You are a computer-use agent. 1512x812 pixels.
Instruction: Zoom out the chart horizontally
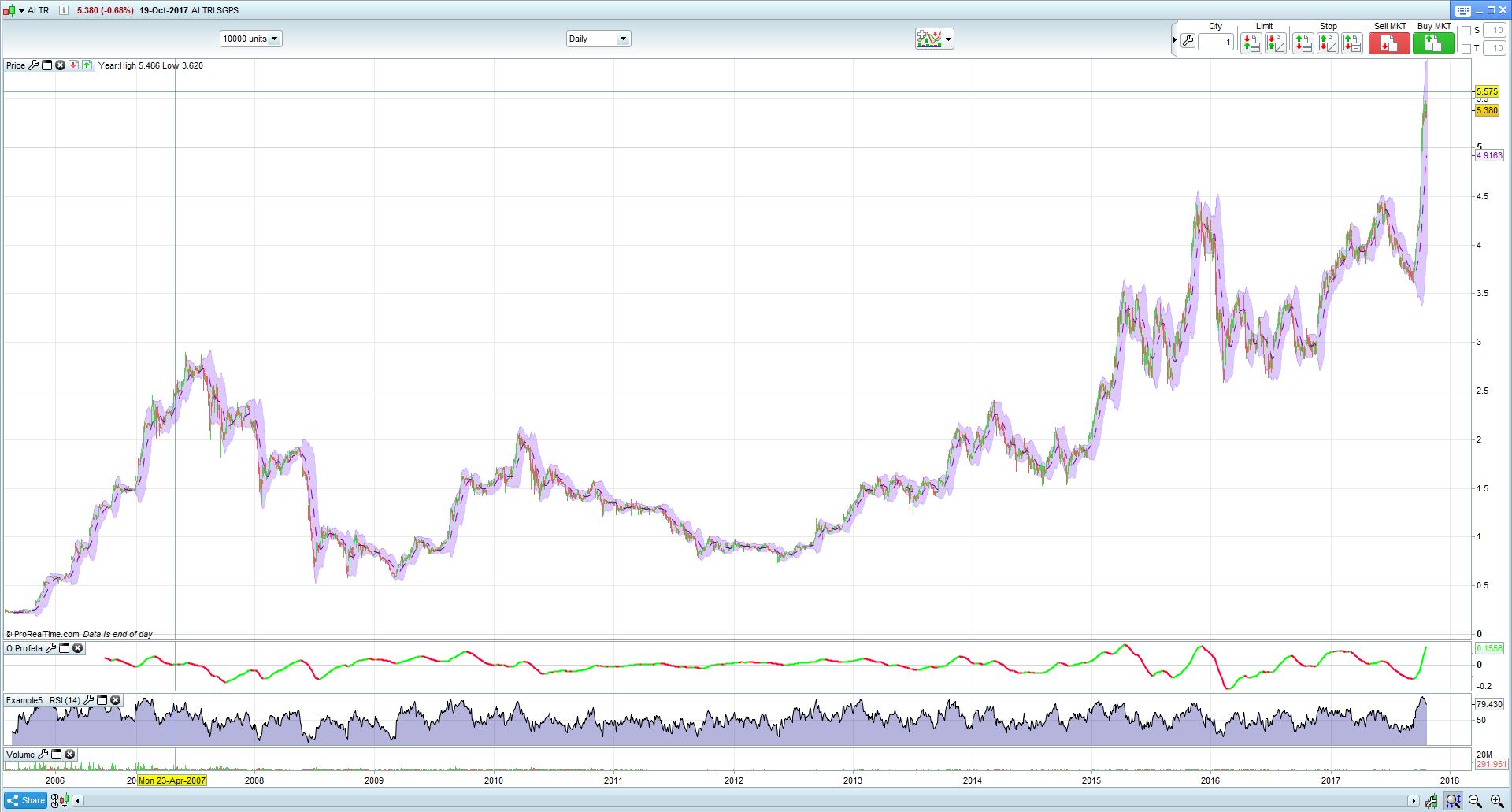[1475, 801]
